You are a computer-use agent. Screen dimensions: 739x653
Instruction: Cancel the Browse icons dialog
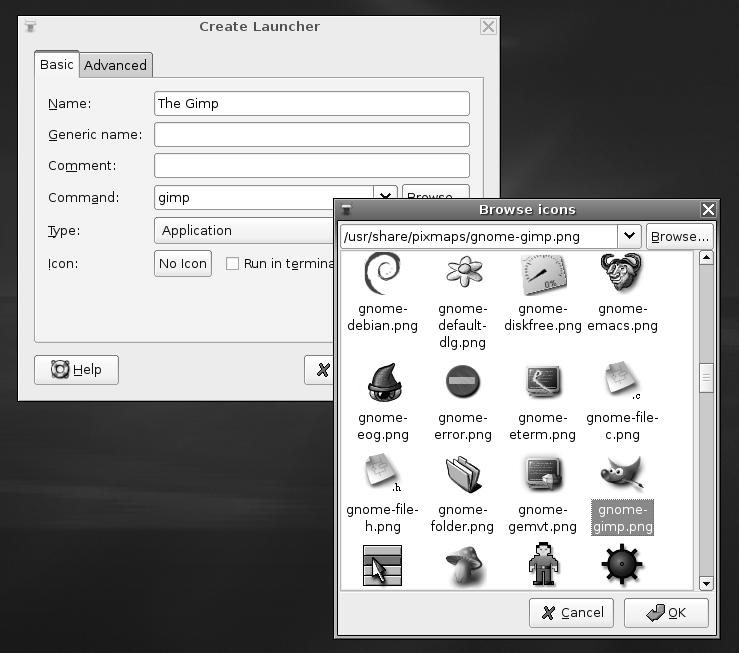[x=572, y=613]
